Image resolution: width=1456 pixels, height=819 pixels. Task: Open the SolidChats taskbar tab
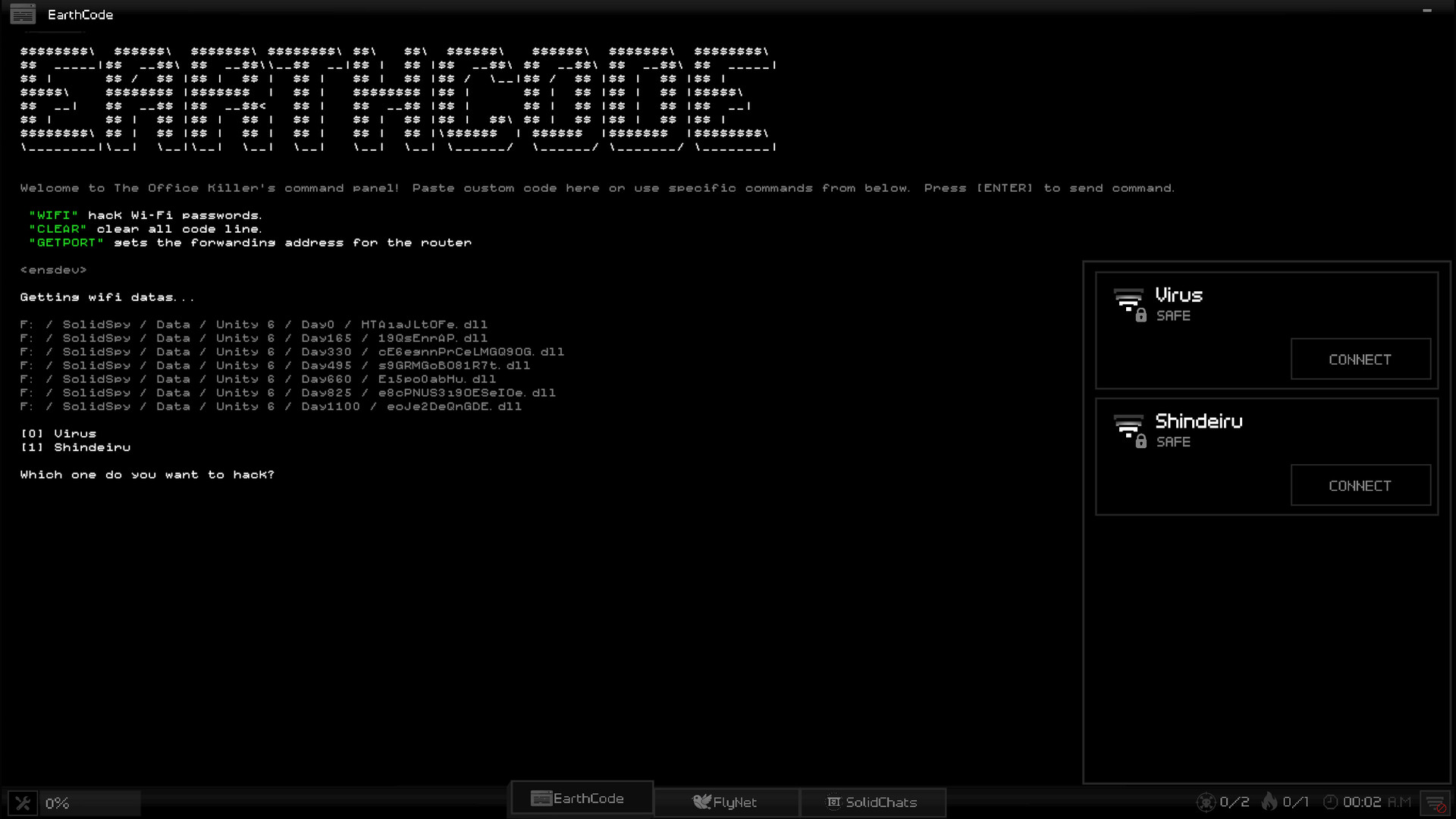(x=872, y=802)
